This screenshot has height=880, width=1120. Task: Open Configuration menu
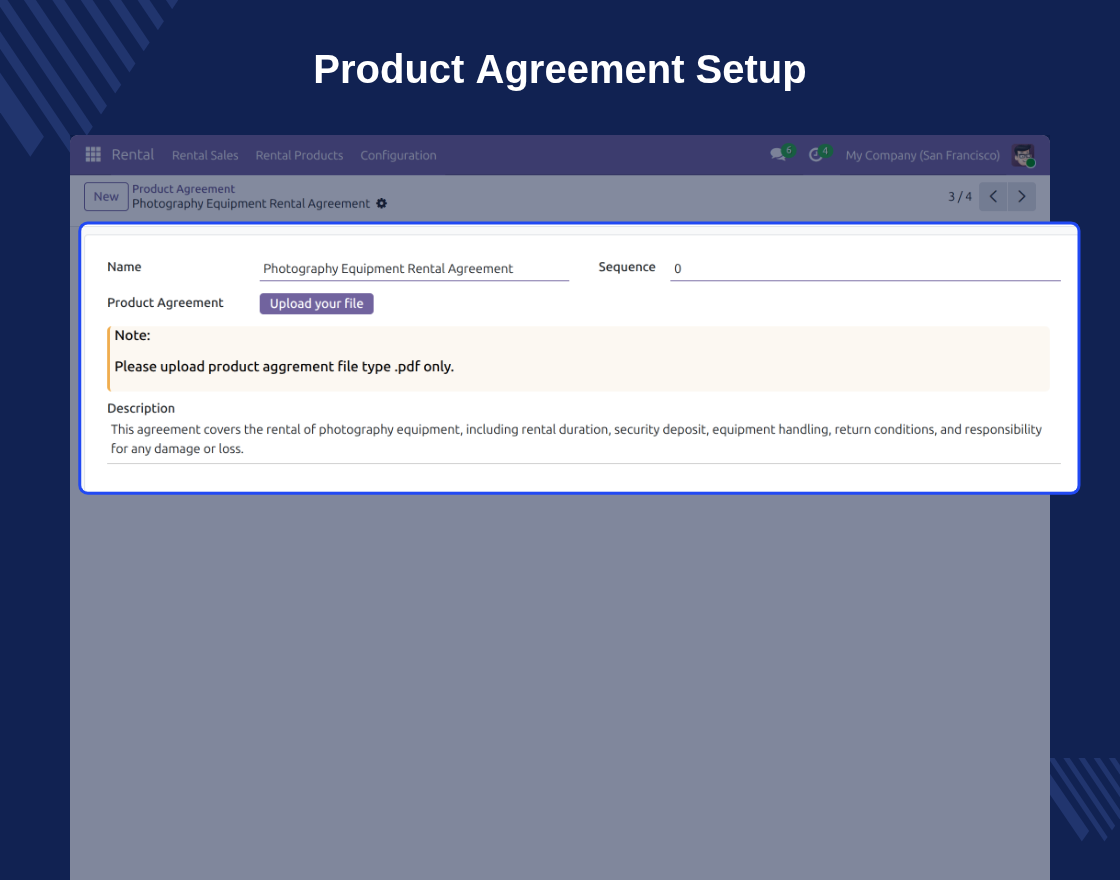click(x=398, y=155)
